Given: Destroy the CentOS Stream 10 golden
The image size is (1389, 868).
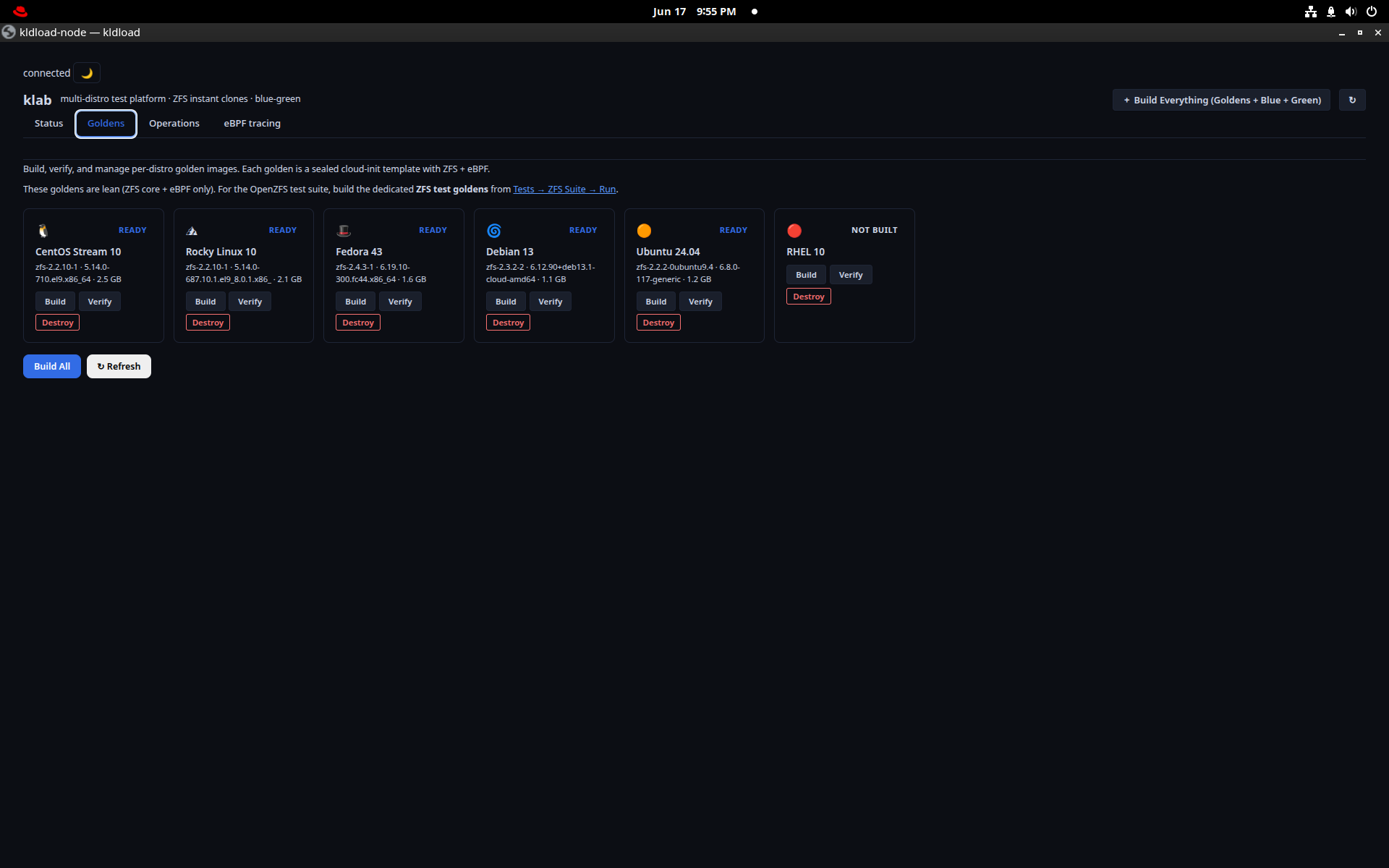Looking at the screenshot, I should [58, 323].
